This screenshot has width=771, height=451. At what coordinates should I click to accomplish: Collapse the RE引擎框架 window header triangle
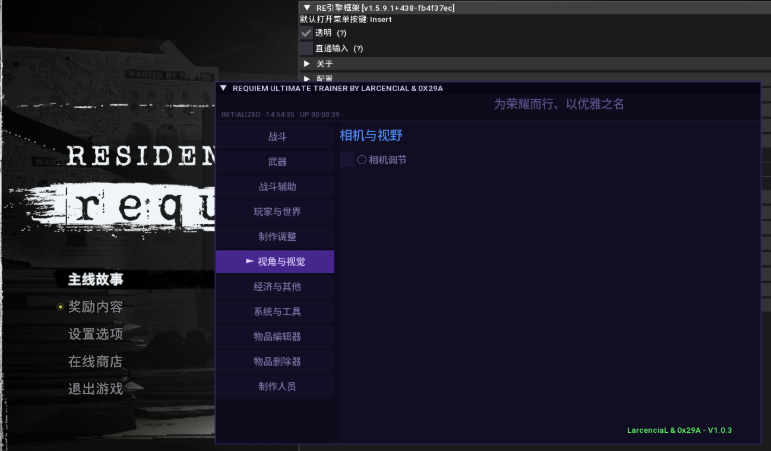[307, 8]
